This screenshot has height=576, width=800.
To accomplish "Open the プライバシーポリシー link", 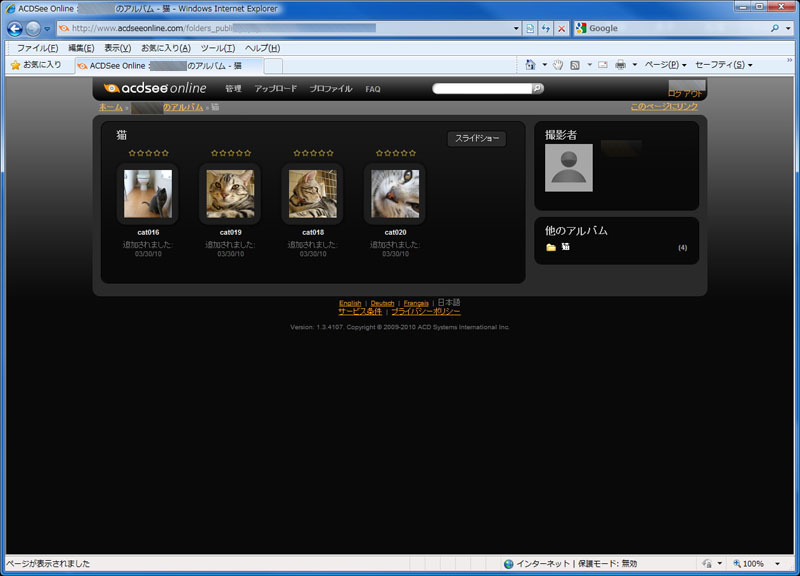I will click(426, 311).
